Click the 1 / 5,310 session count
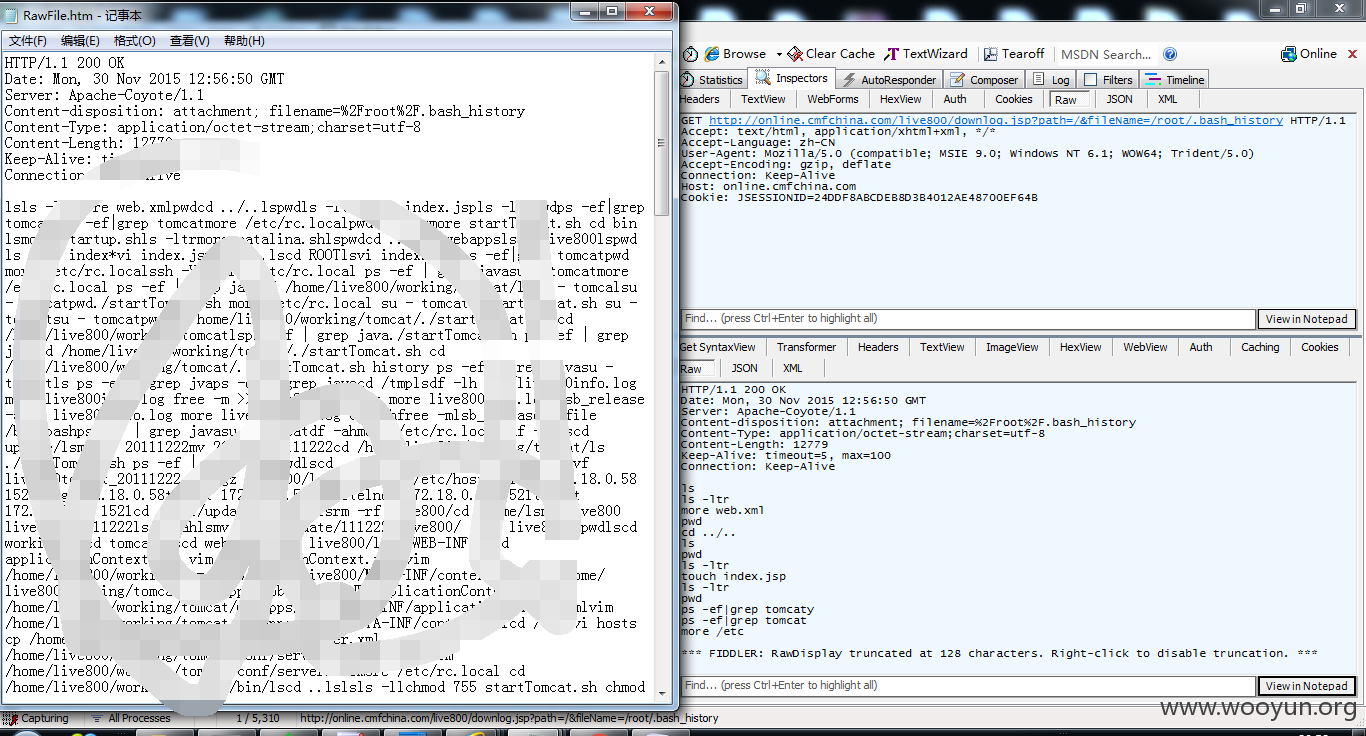 pos(257,718)
